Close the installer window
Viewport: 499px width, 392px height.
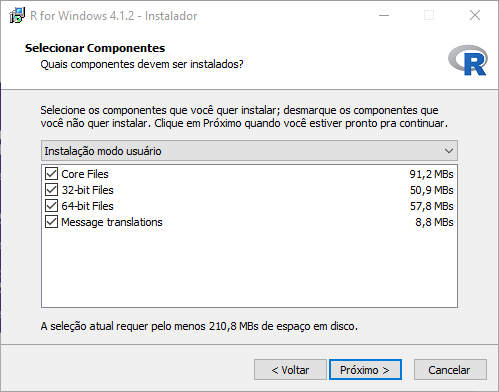click(x=475, y=15)
